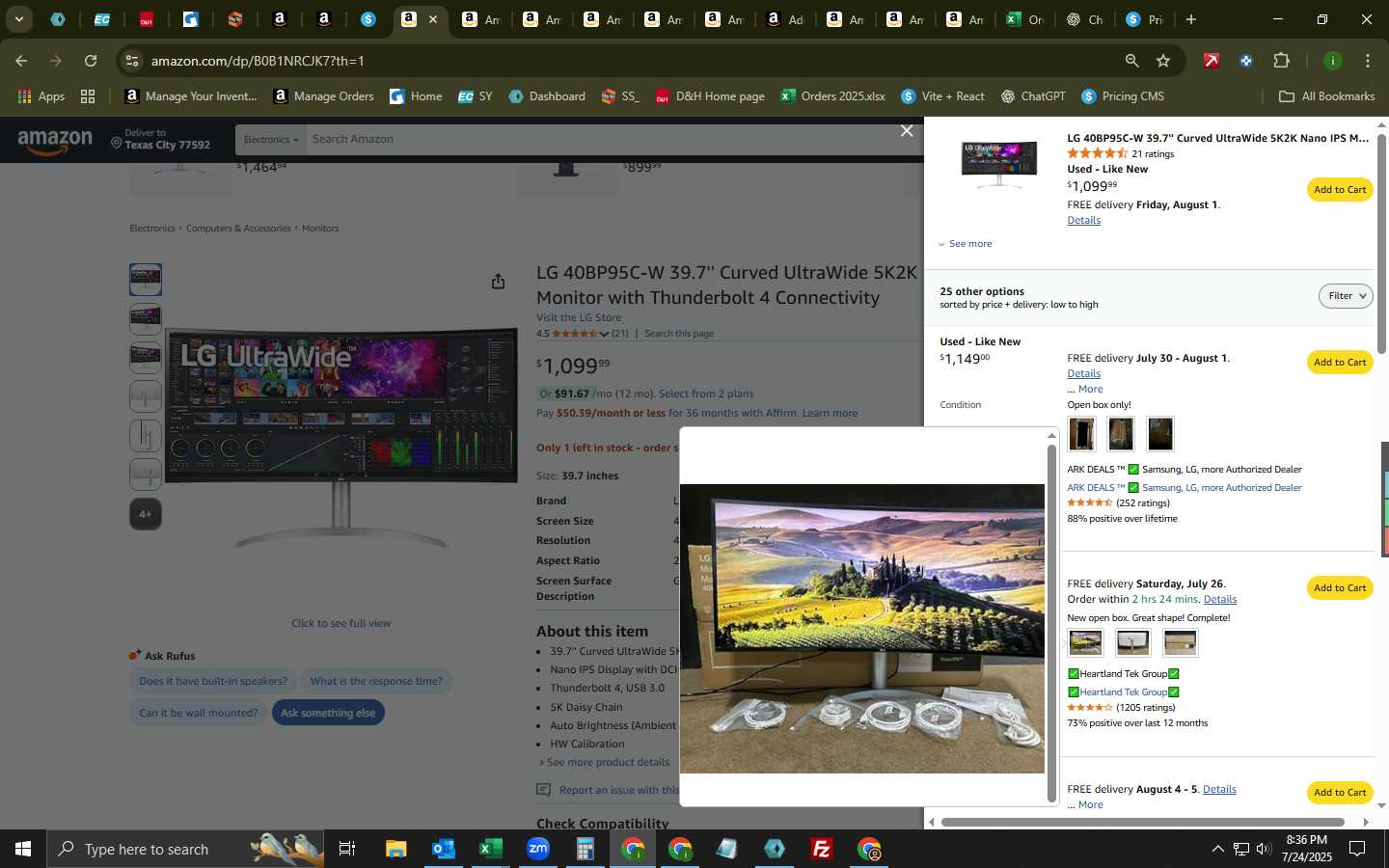Open the Apps bookmark shortcut
1389x868 pixels.
click(41, 96)
